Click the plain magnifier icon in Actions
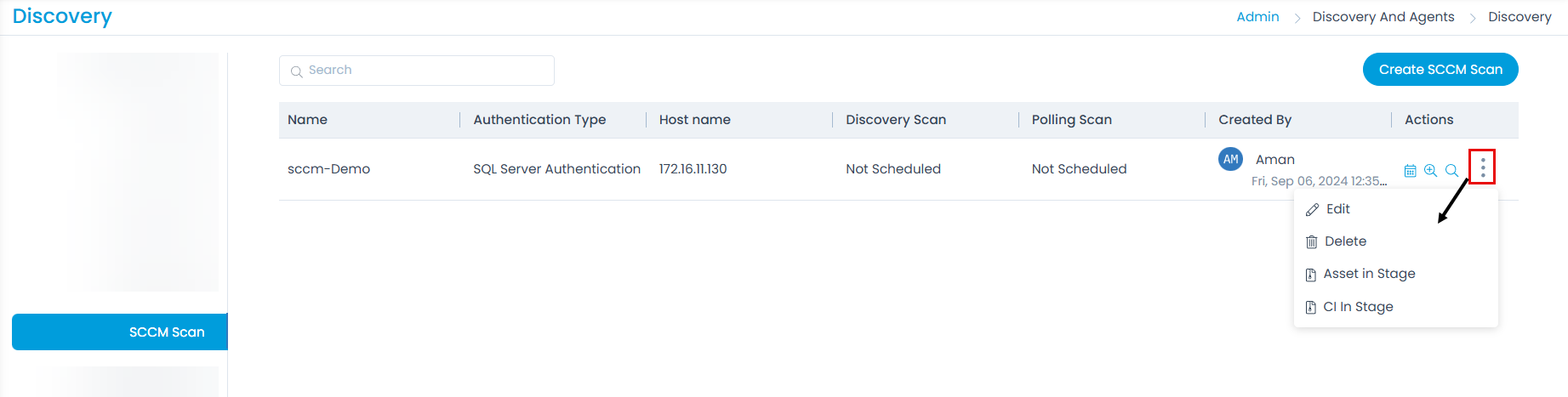The height and width of the screenshot is (397, 1568). click(x=1451, y=171)
